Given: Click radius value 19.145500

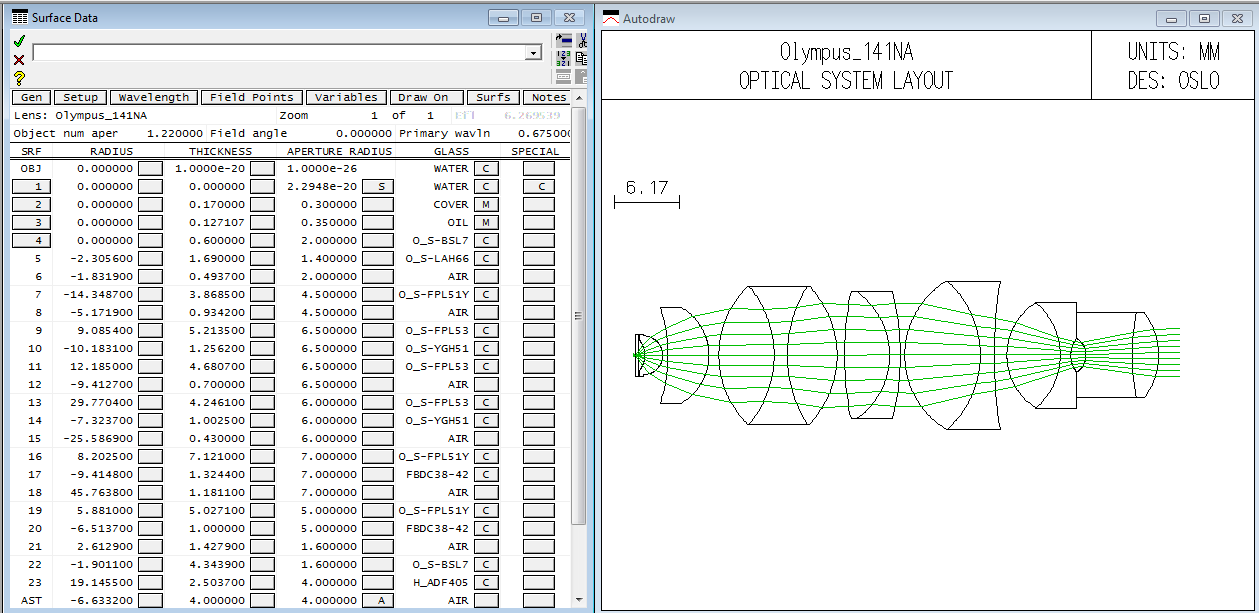Looking at the screenshot, I should pos(104,582).
